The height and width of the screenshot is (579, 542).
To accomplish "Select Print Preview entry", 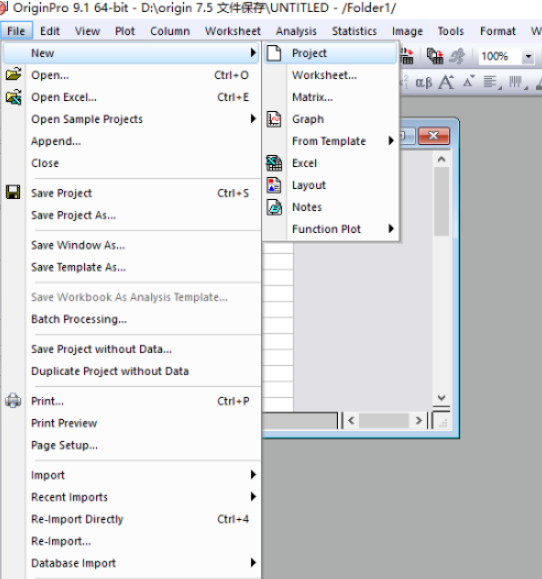I will pyautogui.click(x=132, y=423).
